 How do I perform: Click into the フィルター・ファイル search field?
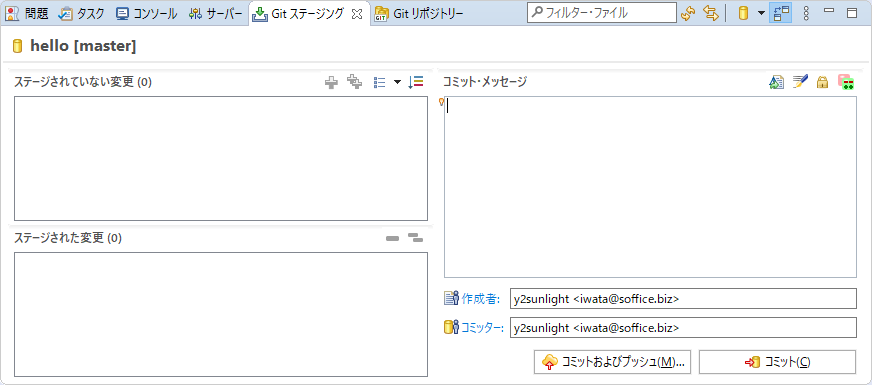click(x=602, y=13)
